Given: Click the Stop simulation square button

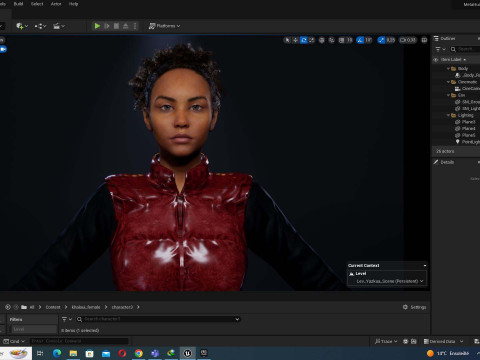Looking at the screenshot, I should [x=116, y=26].
